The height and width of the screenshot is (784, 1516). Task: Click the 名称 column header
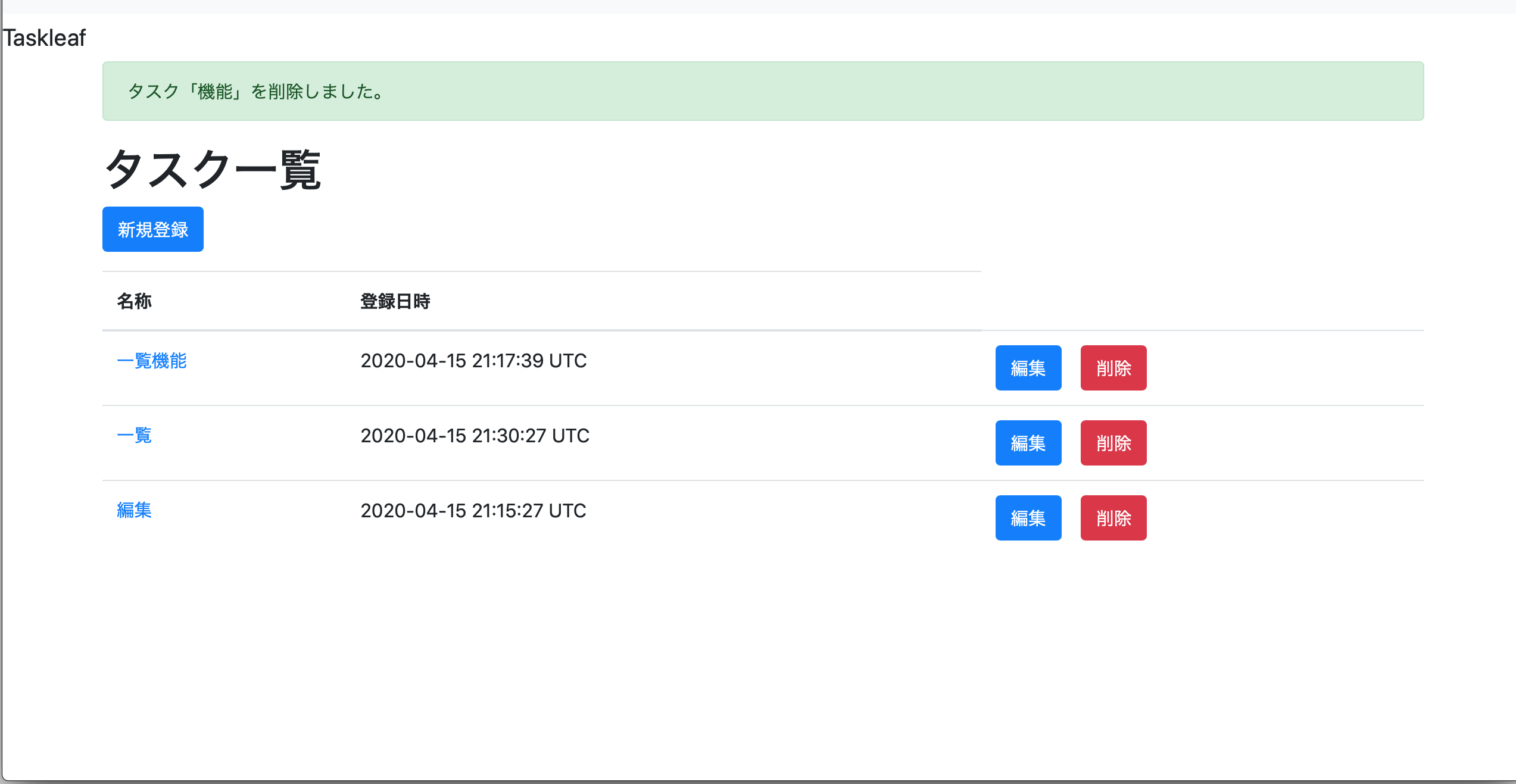click(135, 301)
